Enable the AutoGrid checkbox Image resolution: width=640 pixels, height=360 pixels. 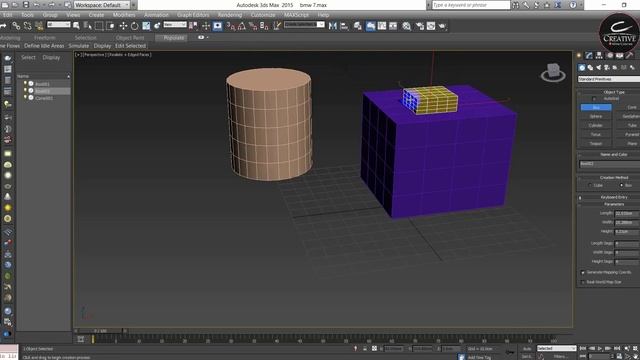click(594, 99)
